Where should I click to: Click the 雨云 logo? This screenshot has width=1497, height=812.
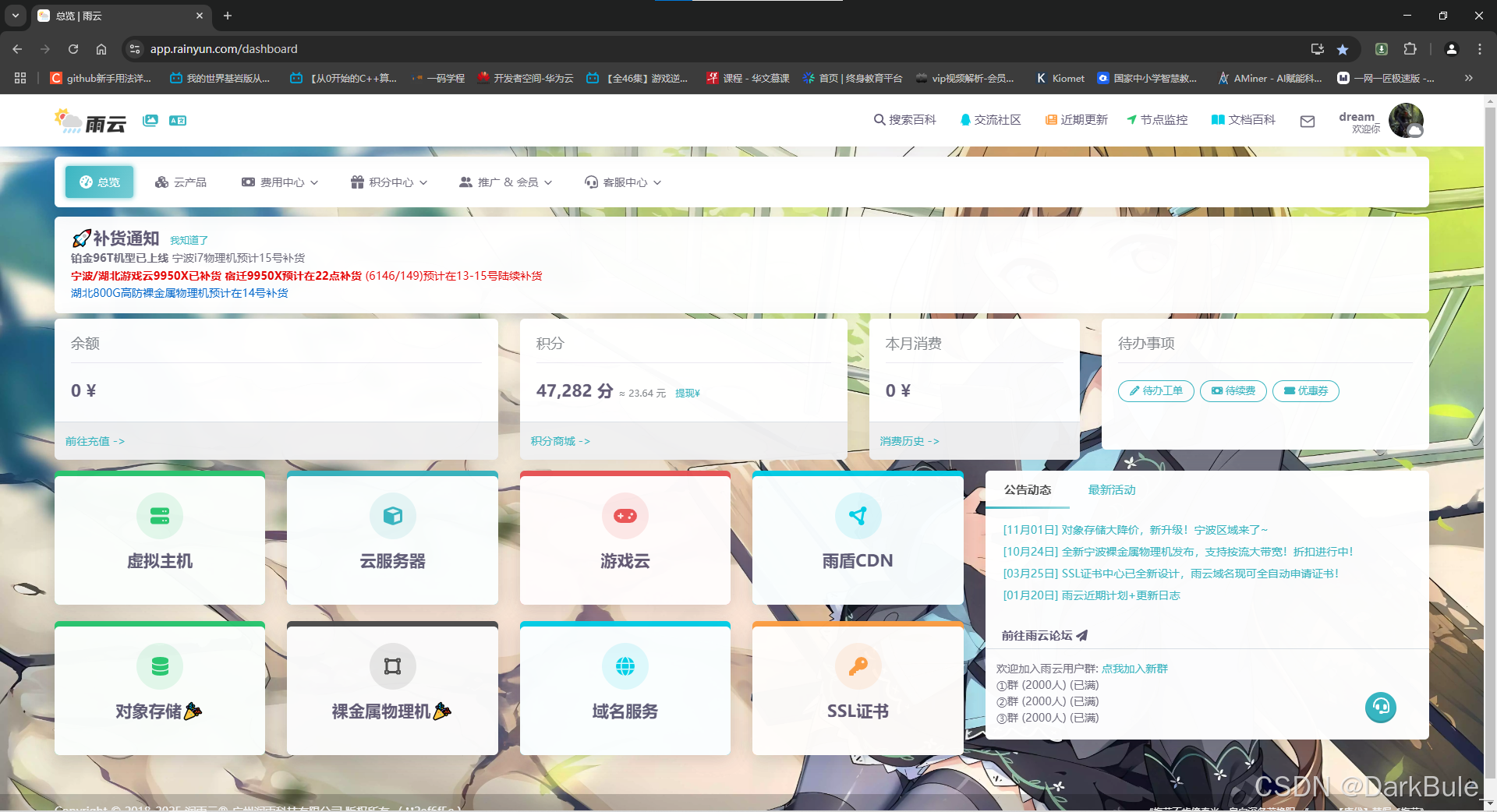point(90,121)
